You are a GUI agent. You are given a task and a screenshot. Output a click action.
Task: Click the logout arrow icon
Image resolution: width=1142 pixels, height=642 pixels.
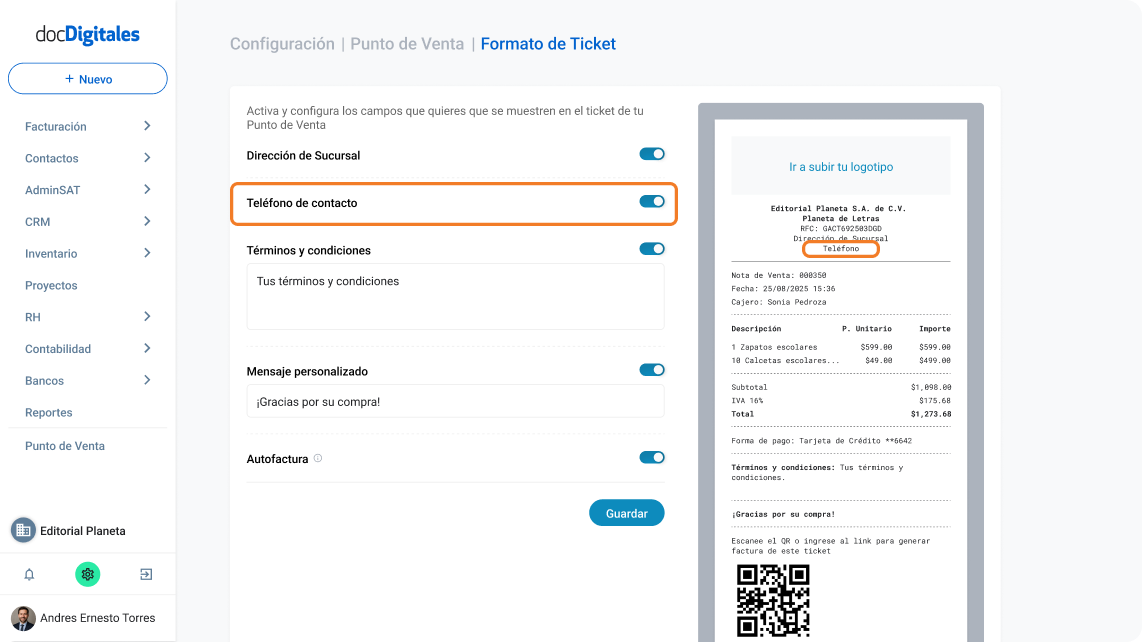[146, 574]
